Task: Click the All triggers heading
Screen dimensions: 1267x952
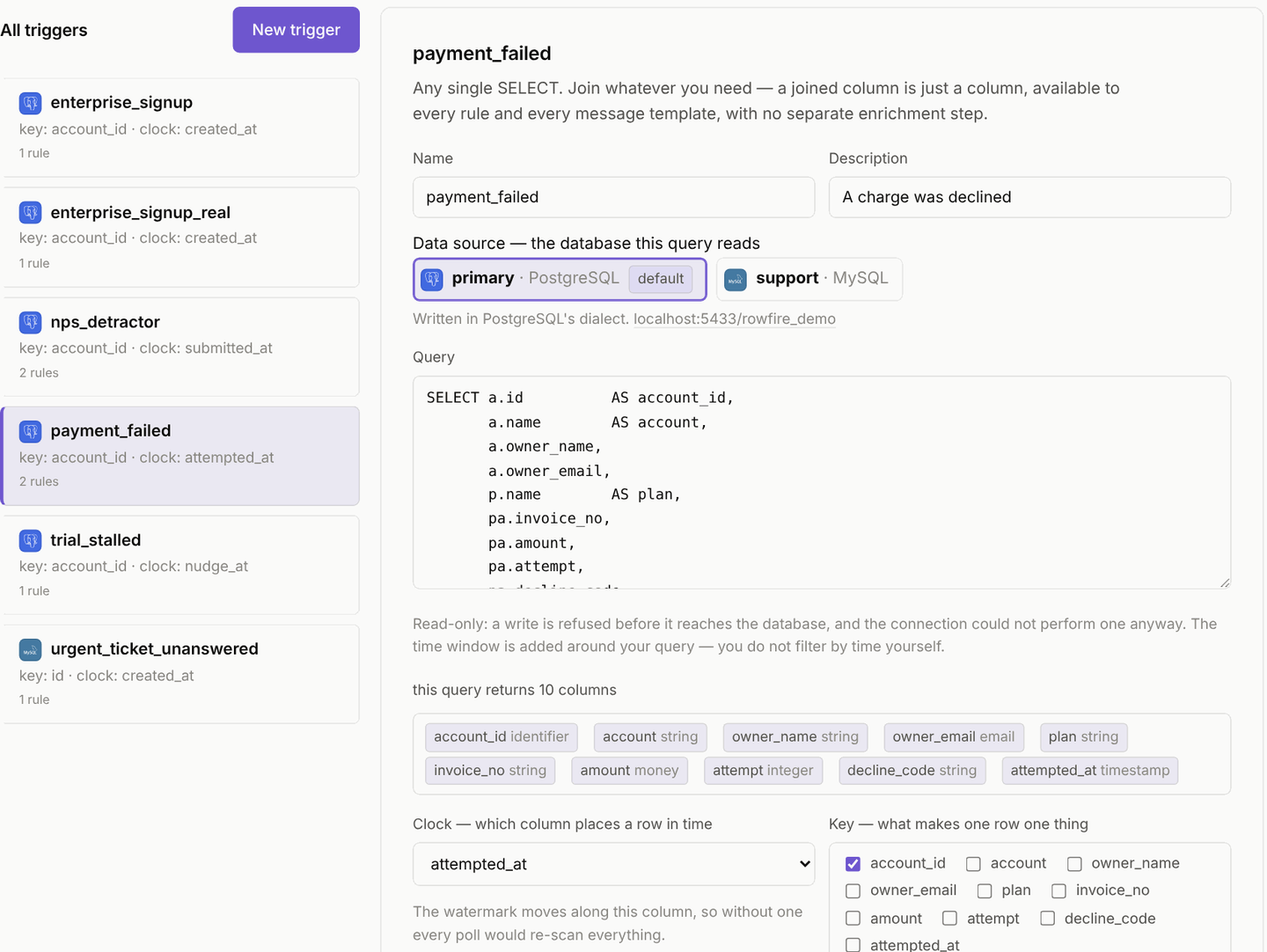Action: tap(44, 30)
